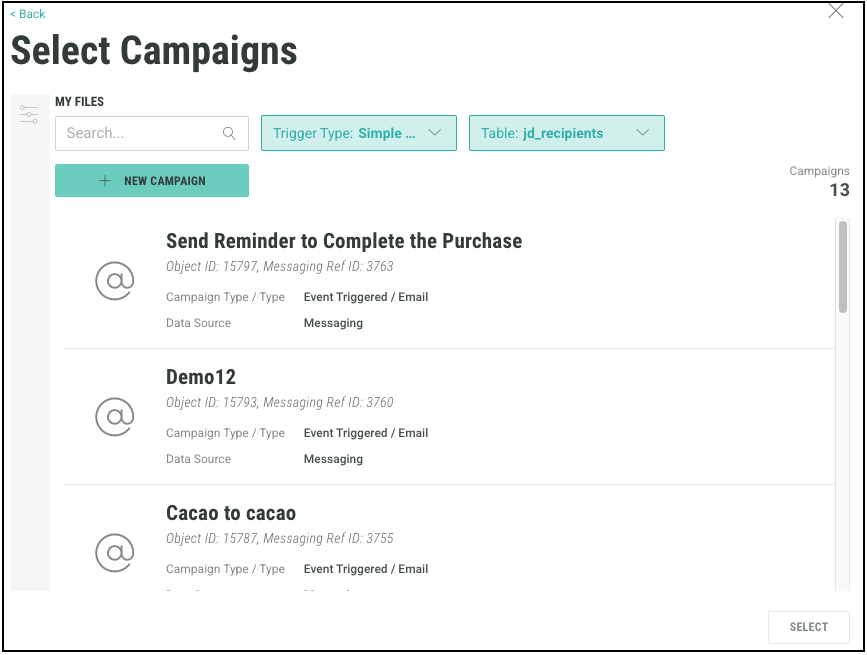Select the Demo12 campaign title
Image resolution: width=867 pixels, height=655 pixels.
click(201, 377)
